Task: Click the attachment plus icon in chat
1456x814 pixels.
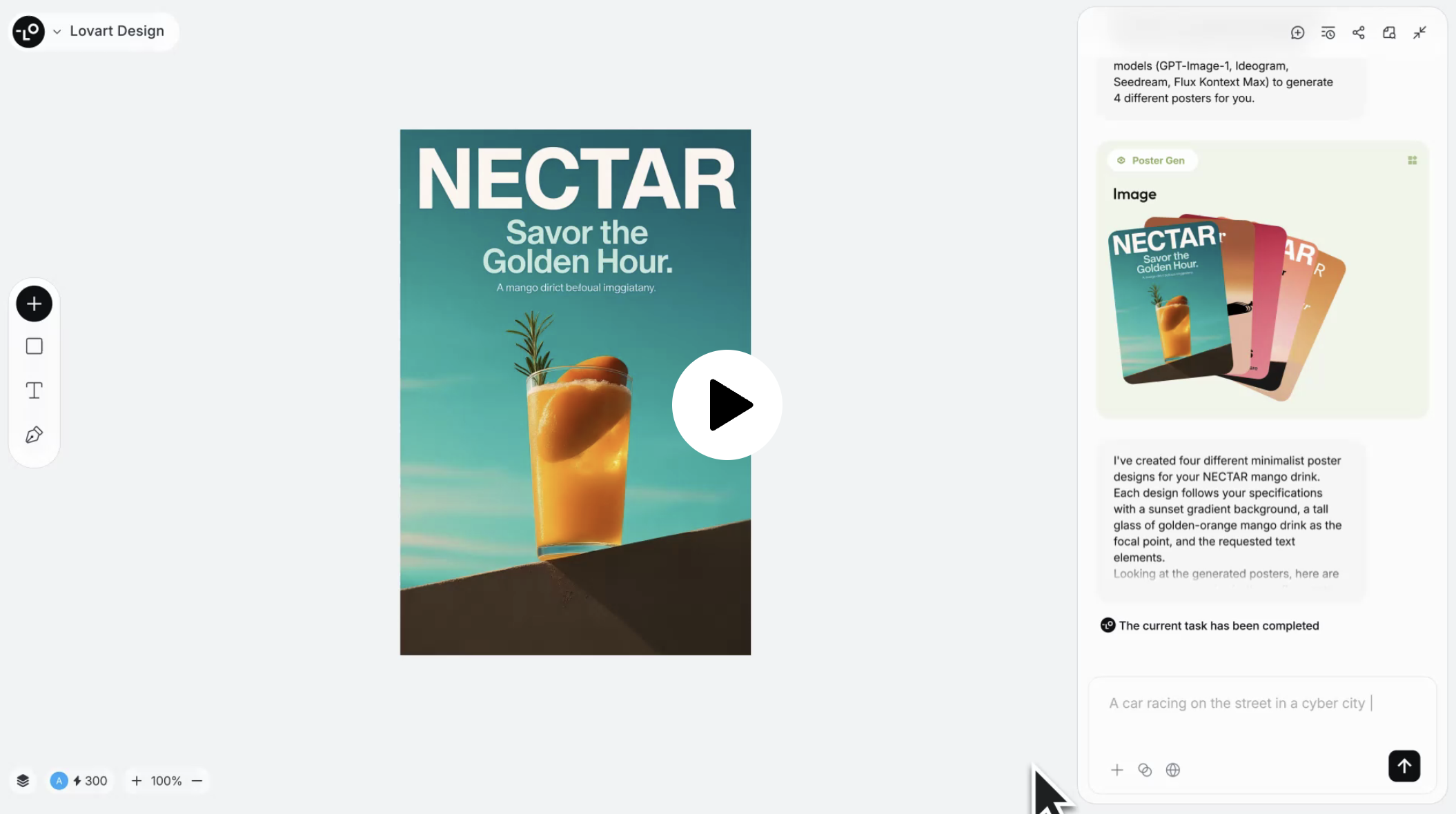Action: point(1116,770)
